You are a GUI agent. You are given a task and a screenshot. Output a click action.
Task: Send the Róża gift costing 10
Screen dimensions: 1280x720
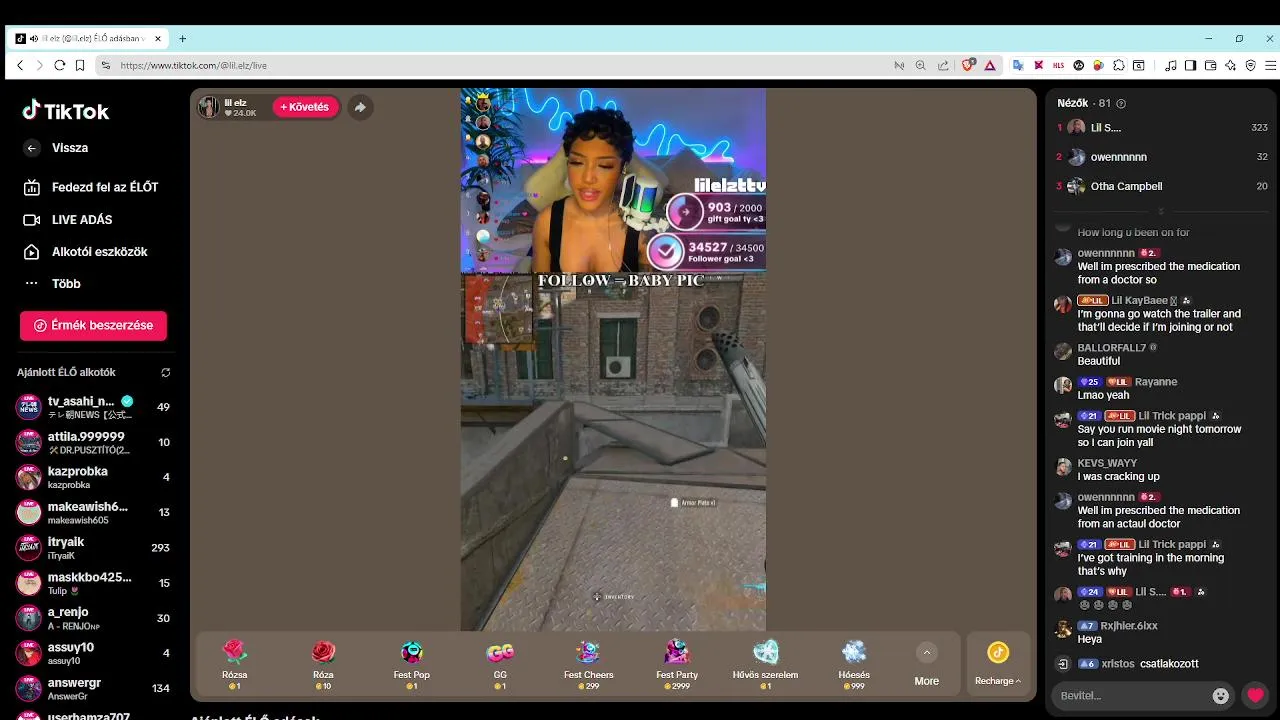coord(323,664)
